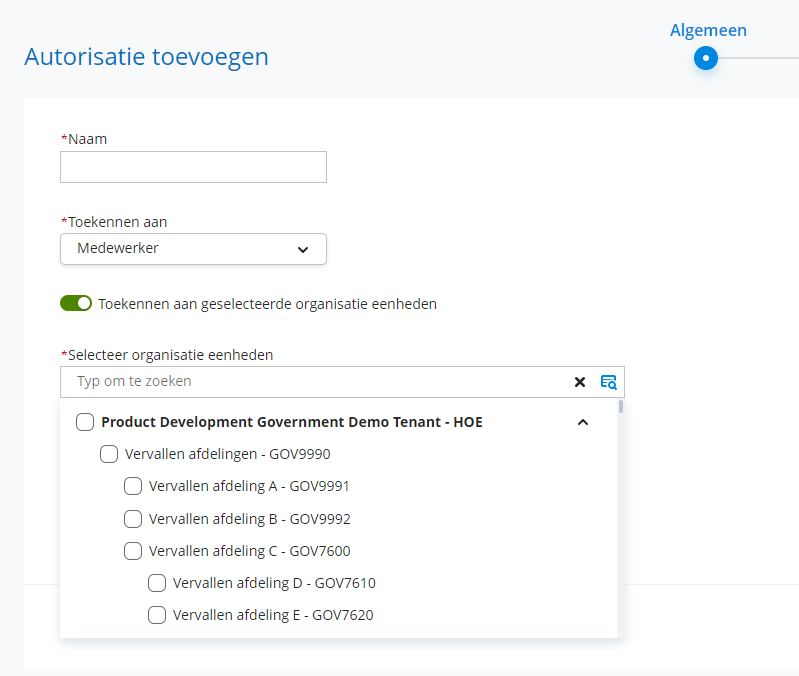Select Vervallen afdeling A checkbox

point(133,486)
